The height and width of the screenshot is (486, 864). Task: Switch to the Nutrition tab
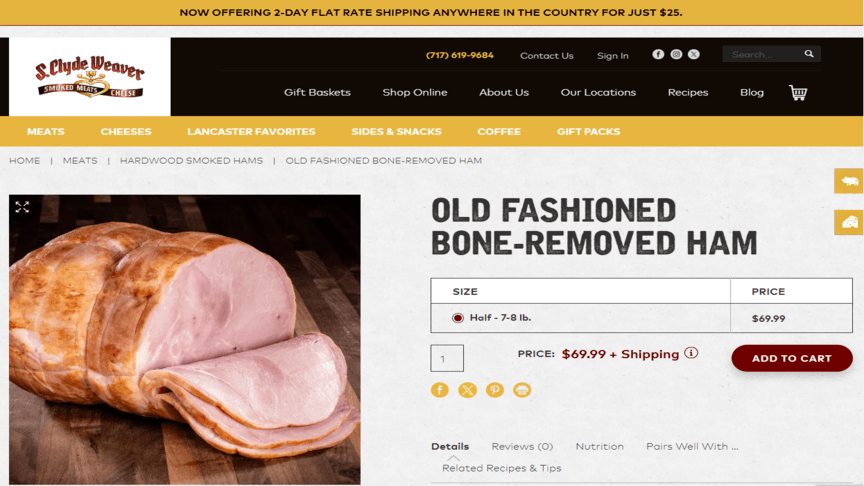tap(599, 446)
